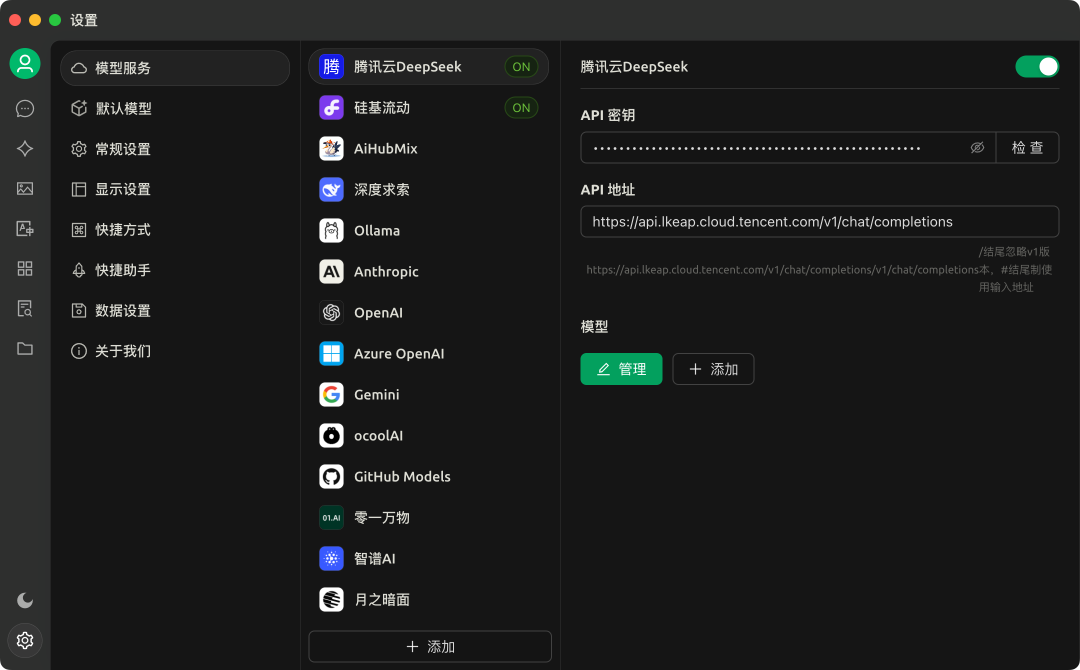Open 显示设置 settings section
This screenshot has height=670, width=1080.
pos(175,189)
